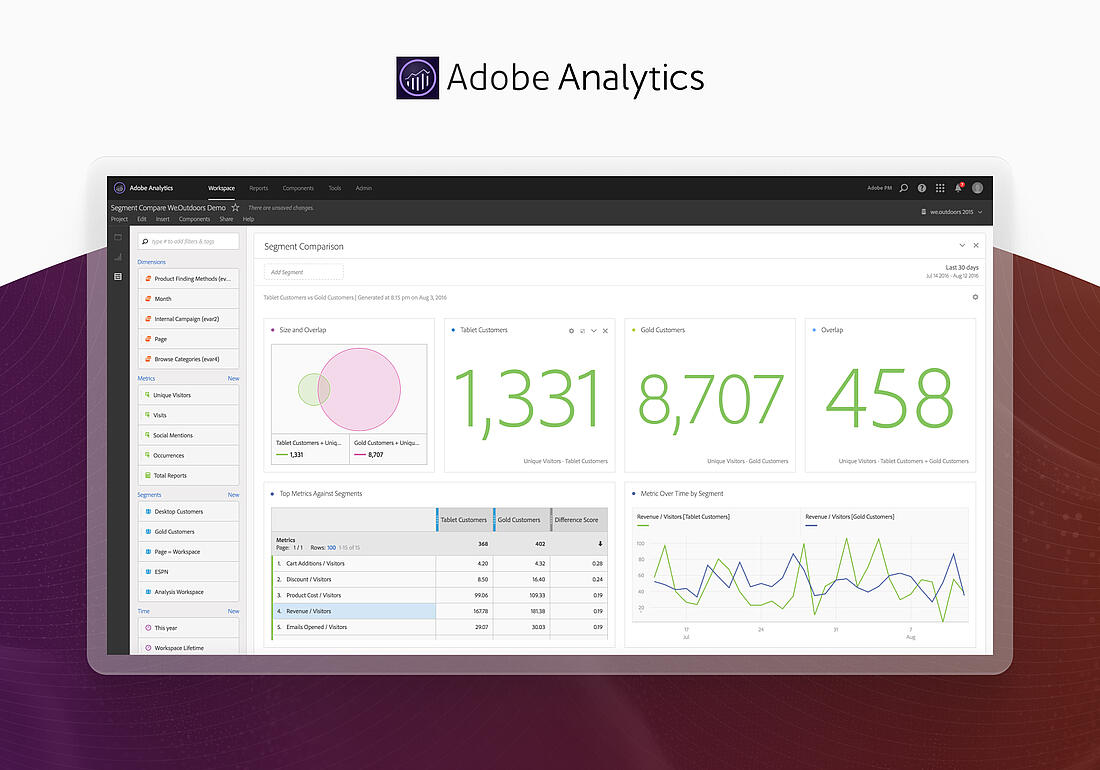Viewport: 1100px width, 770px height.
Task: Click the Metrics section link
Action: click(x=146, y=378)
